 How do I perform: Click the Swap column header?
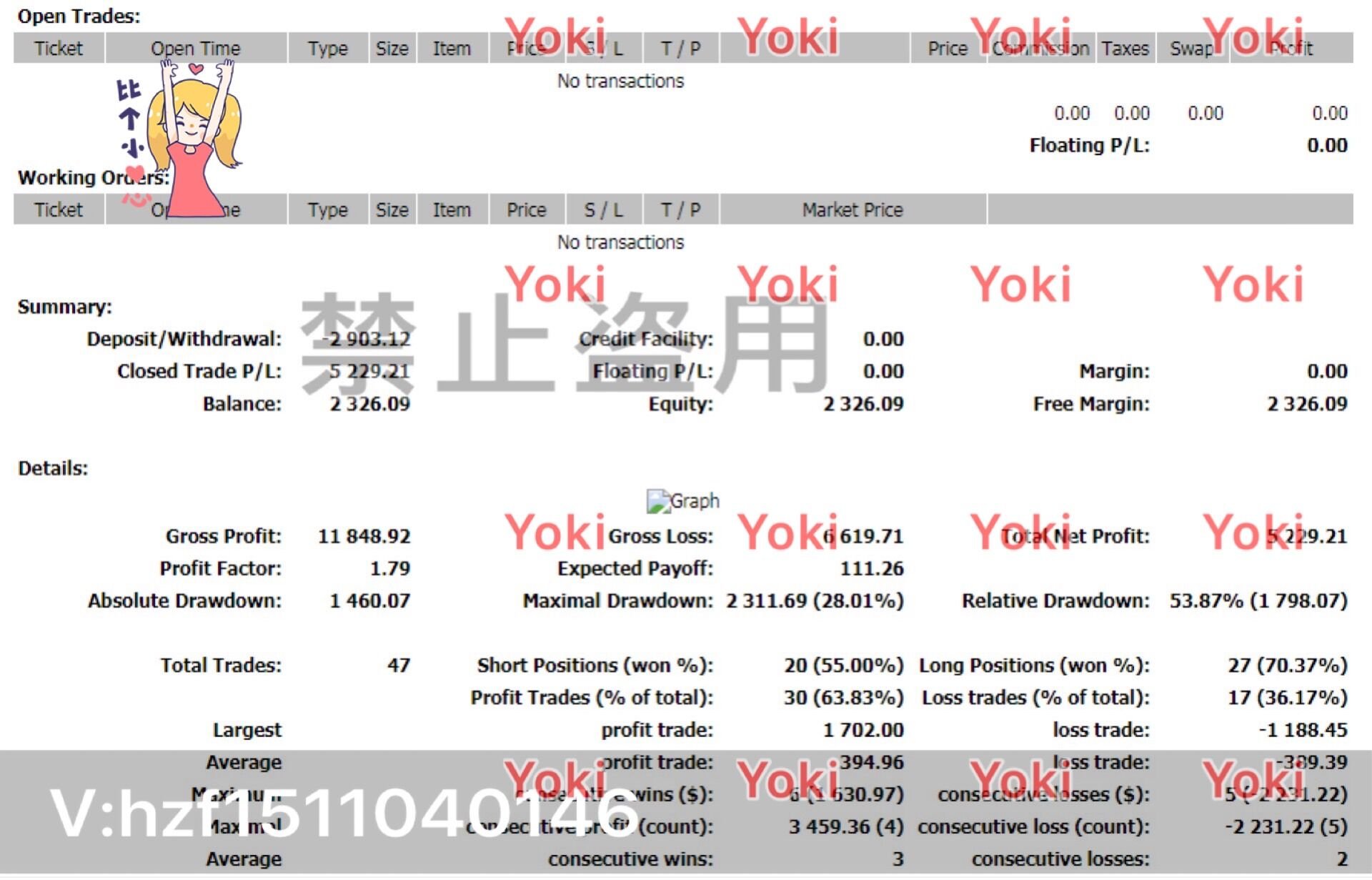[x=1190, y=49]
